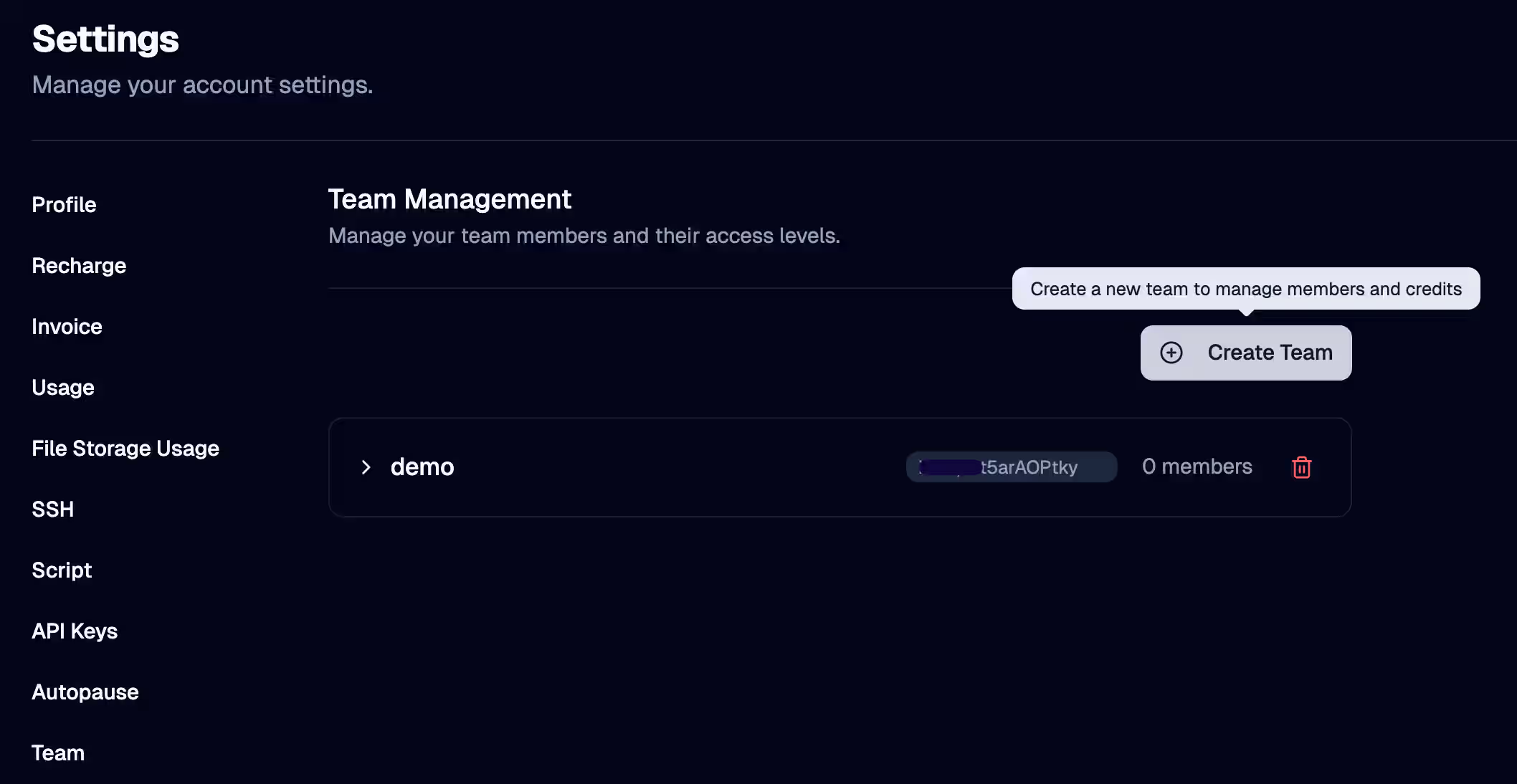The image size is (1517, 784).
Task: Go to API Keys settings
Action: click(x=75, y=631)
